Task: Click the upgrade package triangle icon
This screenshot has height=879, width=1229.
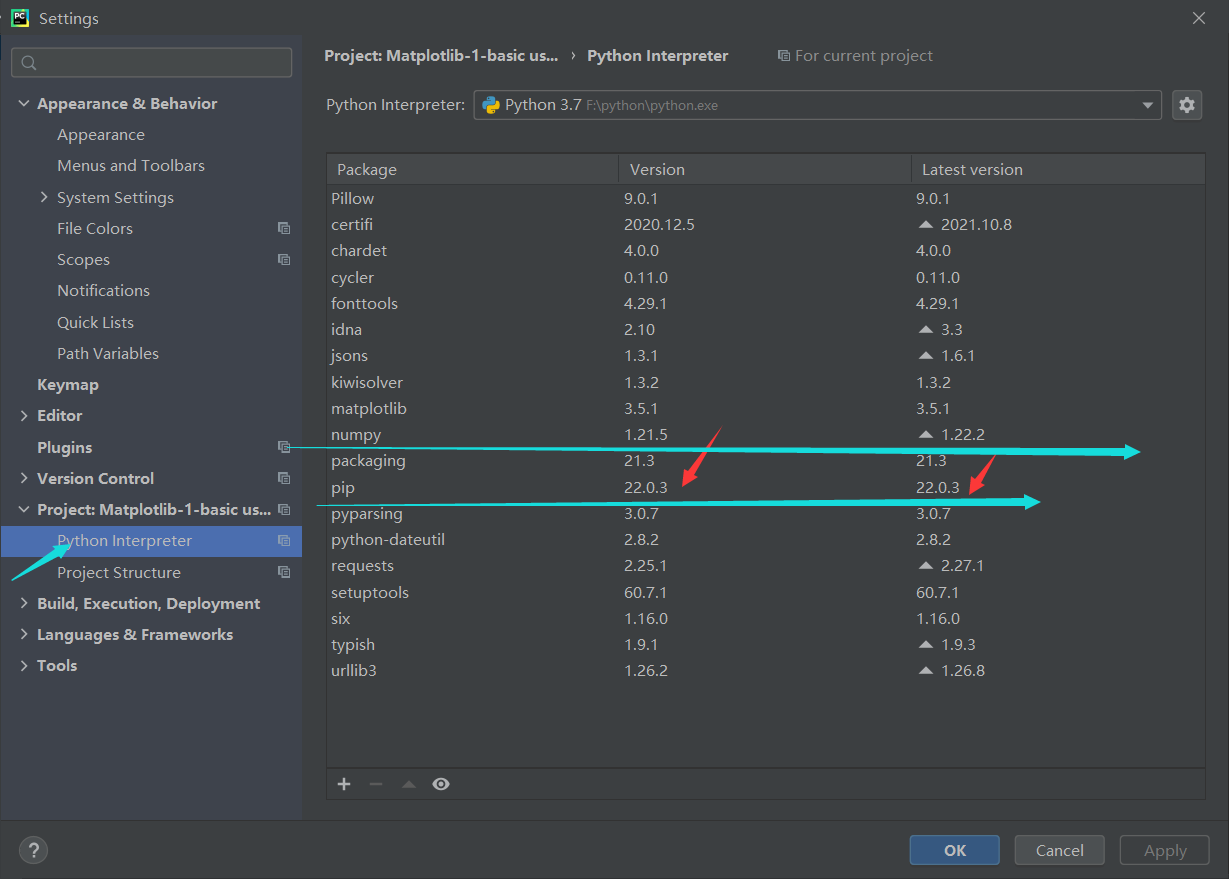Action: pyautogui.click(x=408, y=784)
